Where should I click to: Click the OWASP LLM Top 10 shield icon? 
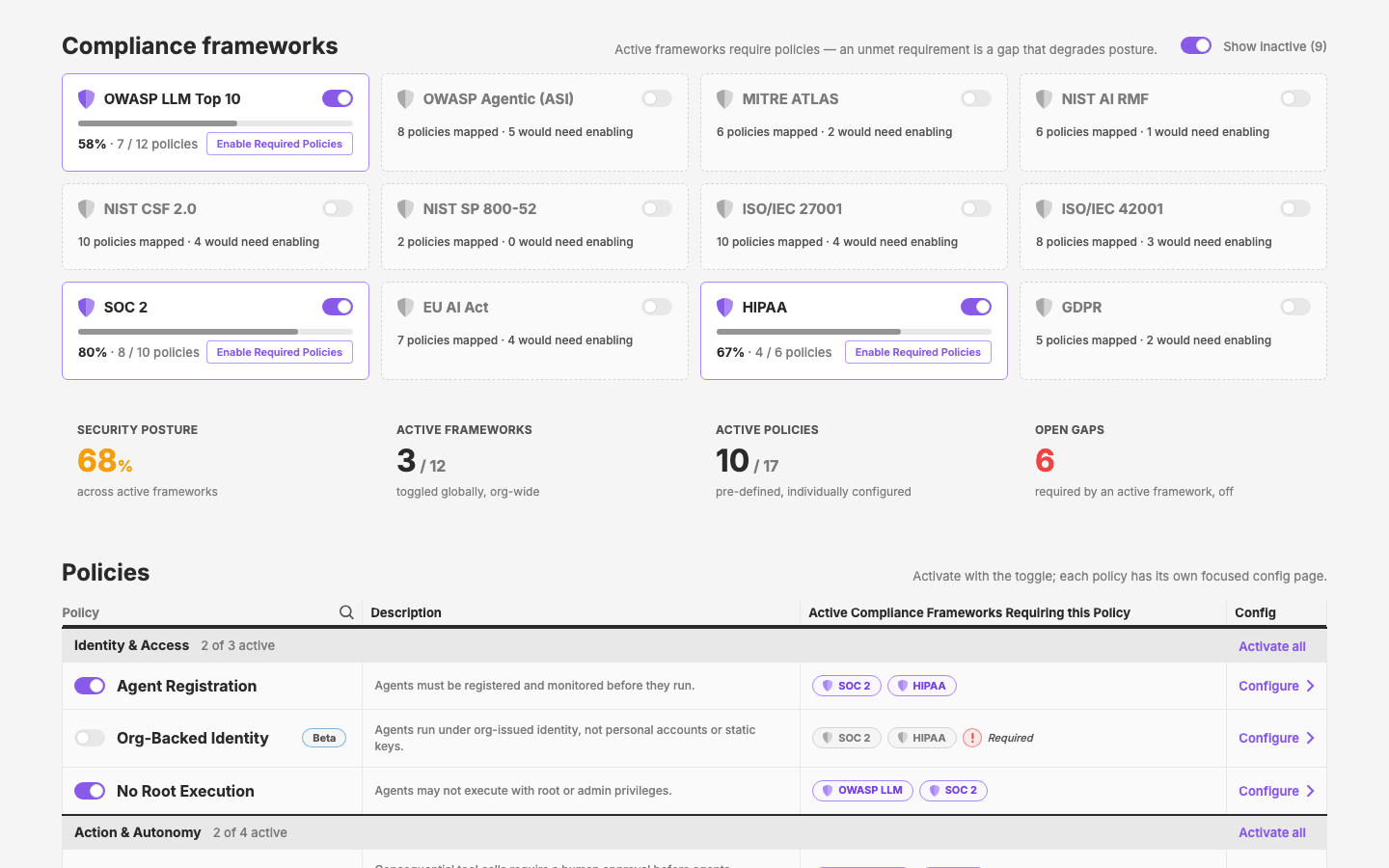coord(86,98)
